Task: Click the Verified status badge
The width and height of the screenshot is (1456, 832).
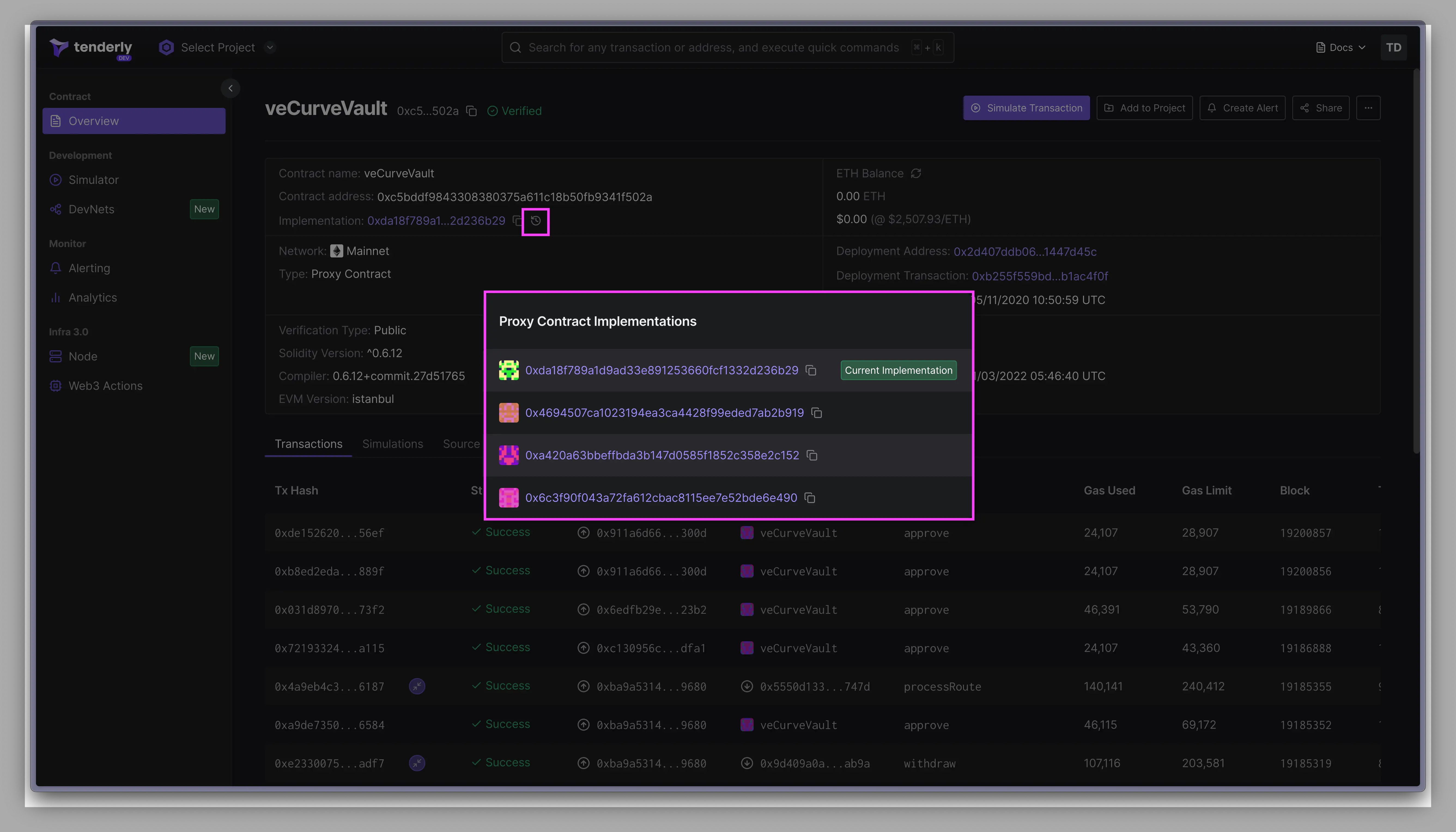Action: (514, 111)
